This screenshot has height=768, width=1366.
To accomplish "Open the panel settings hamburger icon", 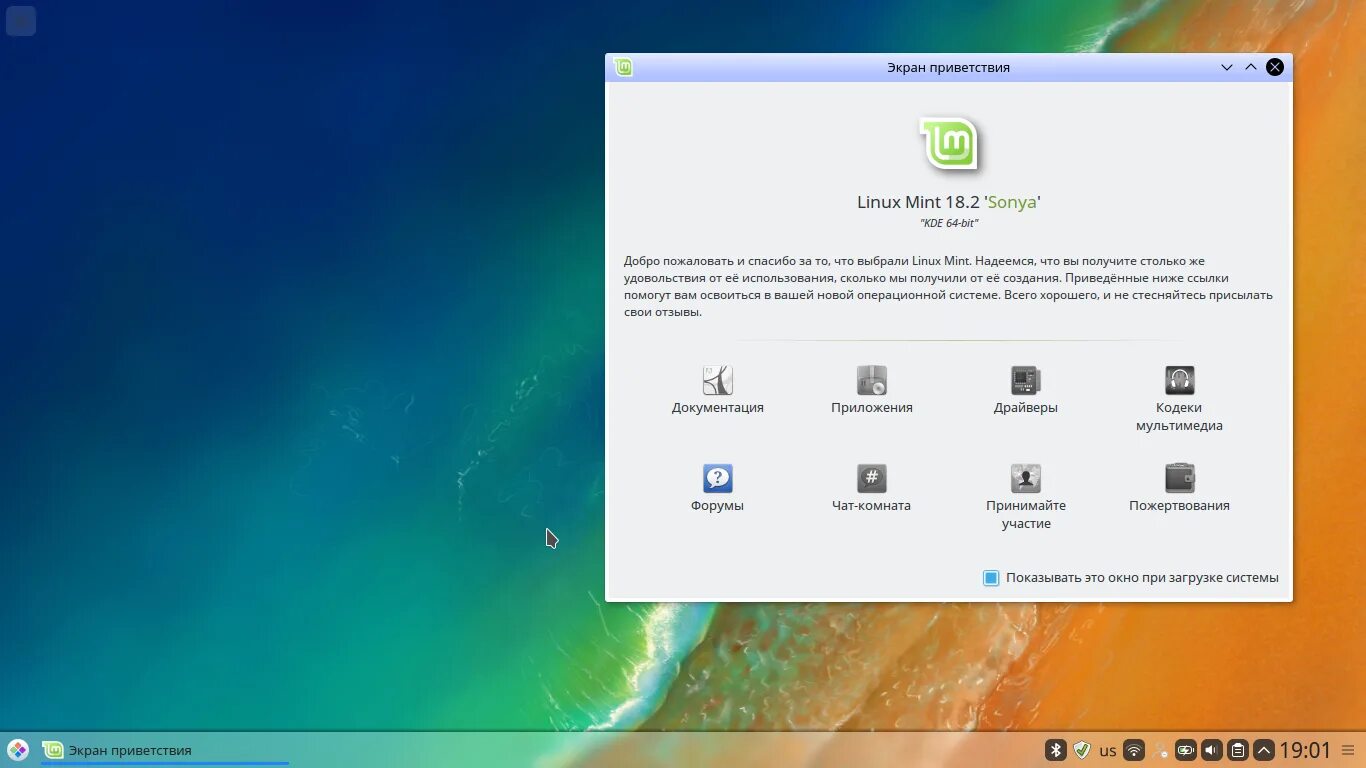I will click(1347, 750).
